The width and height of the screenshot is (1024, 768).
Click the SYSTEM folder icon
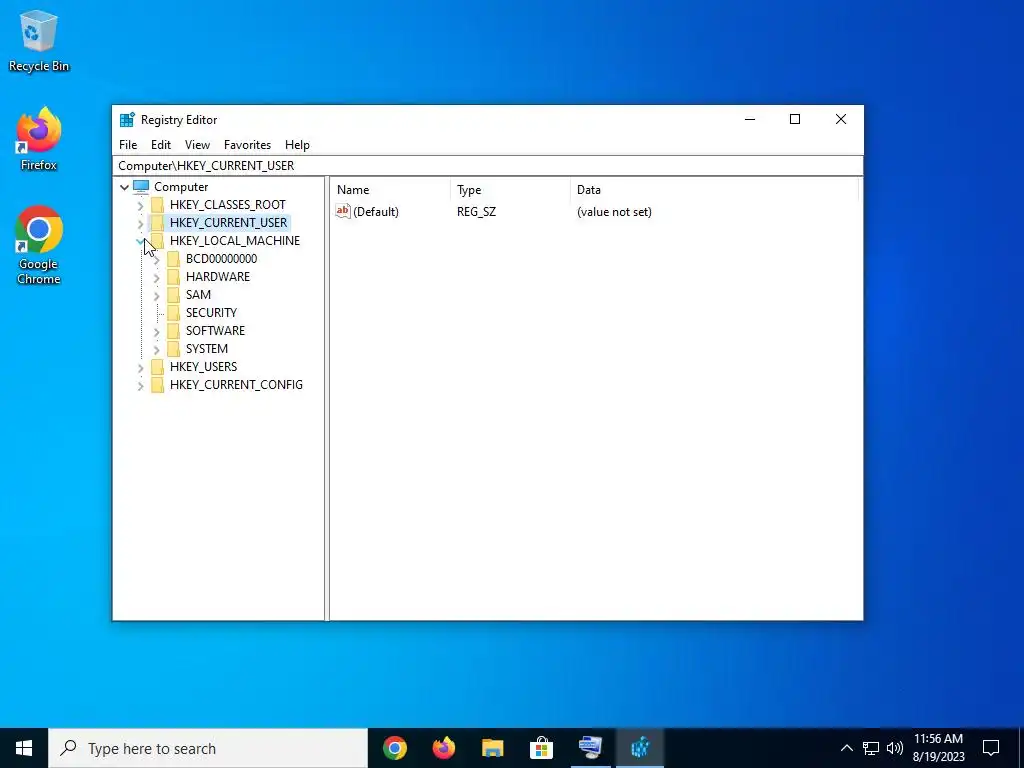[173, 349]
